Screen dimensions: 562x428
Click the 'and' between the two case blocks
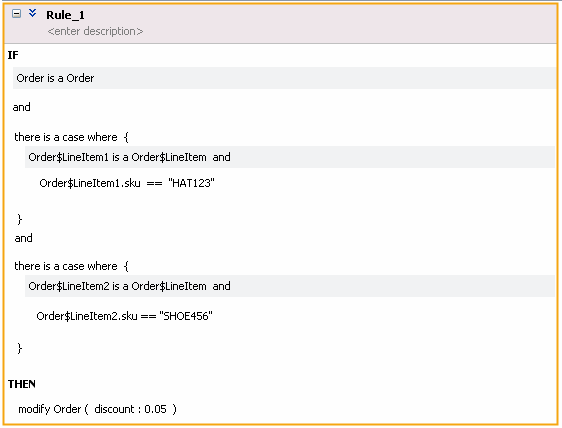click(23, 238)
